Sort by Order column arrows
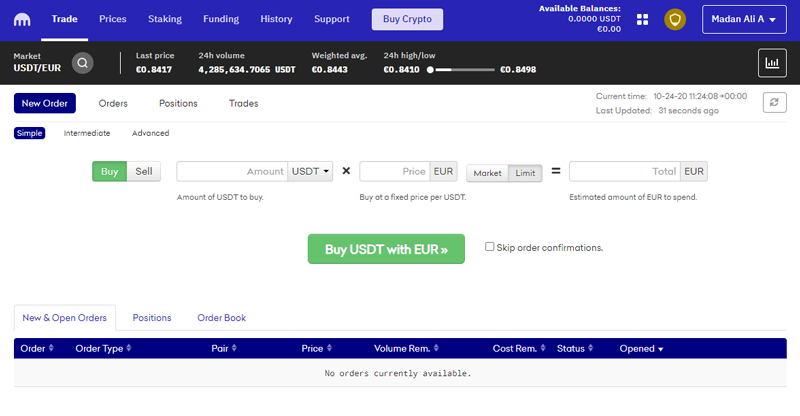Screen dimensions: 800x416 [51, 348]
